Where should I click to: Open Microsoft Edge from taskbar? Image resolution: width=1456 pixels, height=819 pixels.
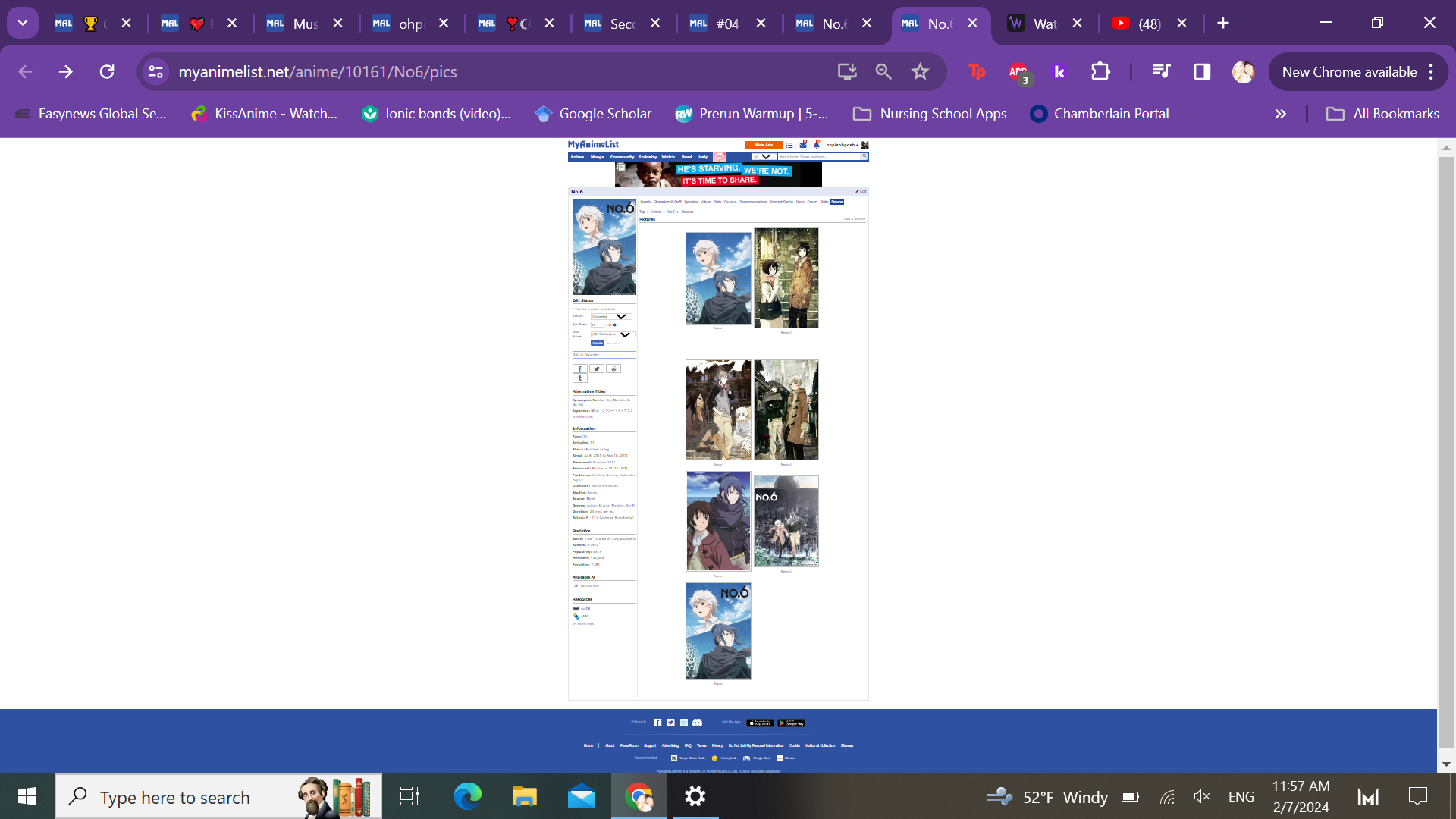(x=467, y=796)
